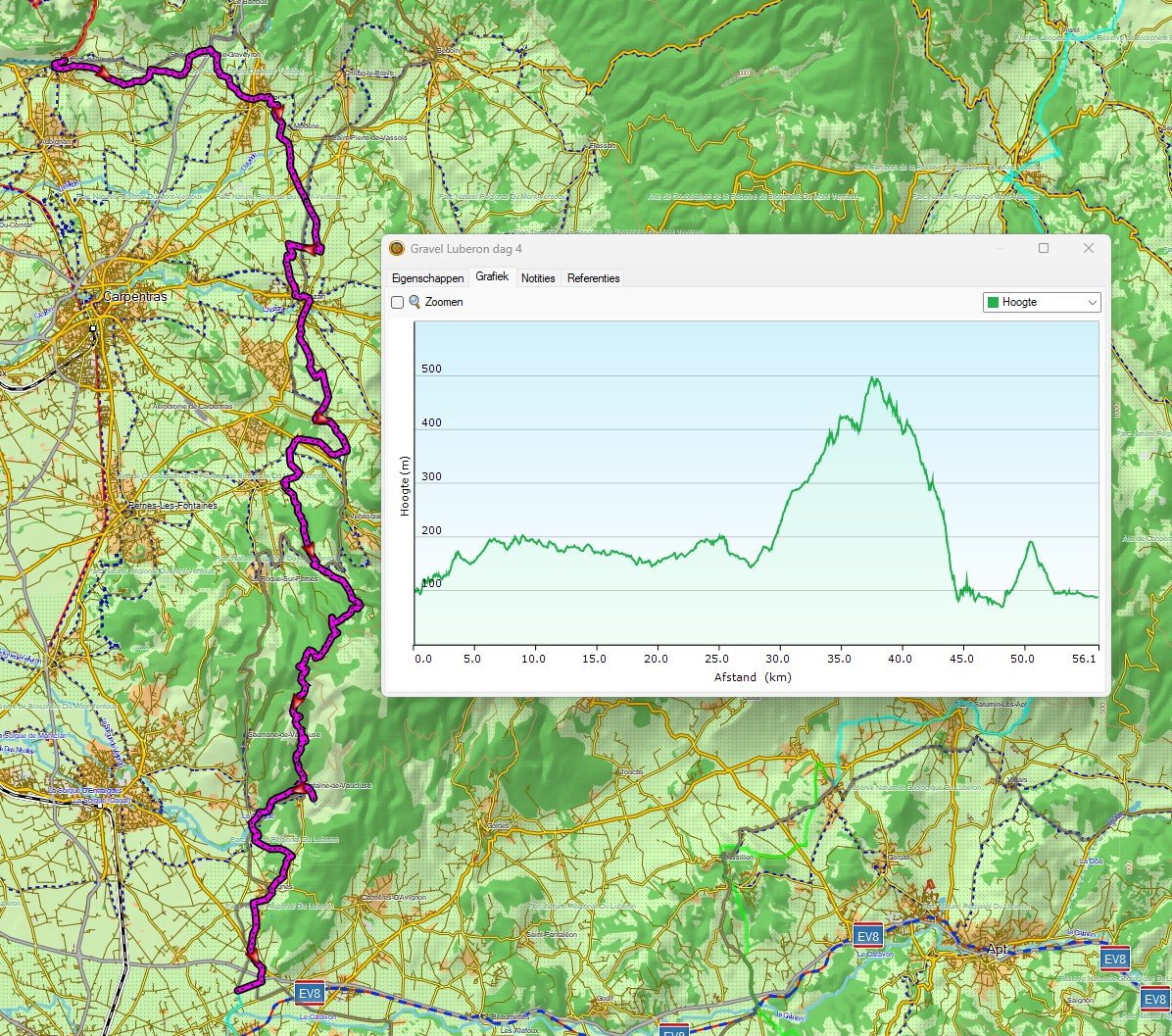Click the dialog title text Gravel Luberon dag 4
The width and height of the screenshot is (1172, 1036).
coord(466,249)
